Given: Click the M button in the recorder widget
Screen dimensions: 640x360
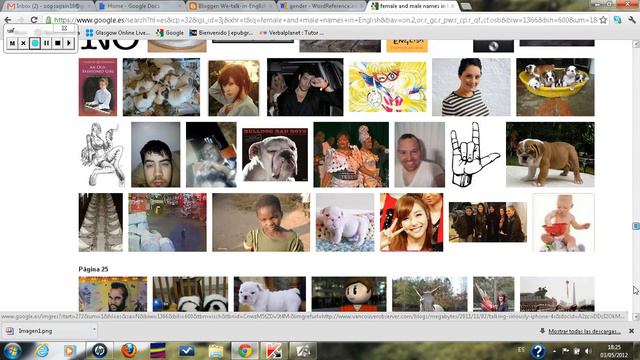Looking at the screenshot, I should (x=12, y=43).
